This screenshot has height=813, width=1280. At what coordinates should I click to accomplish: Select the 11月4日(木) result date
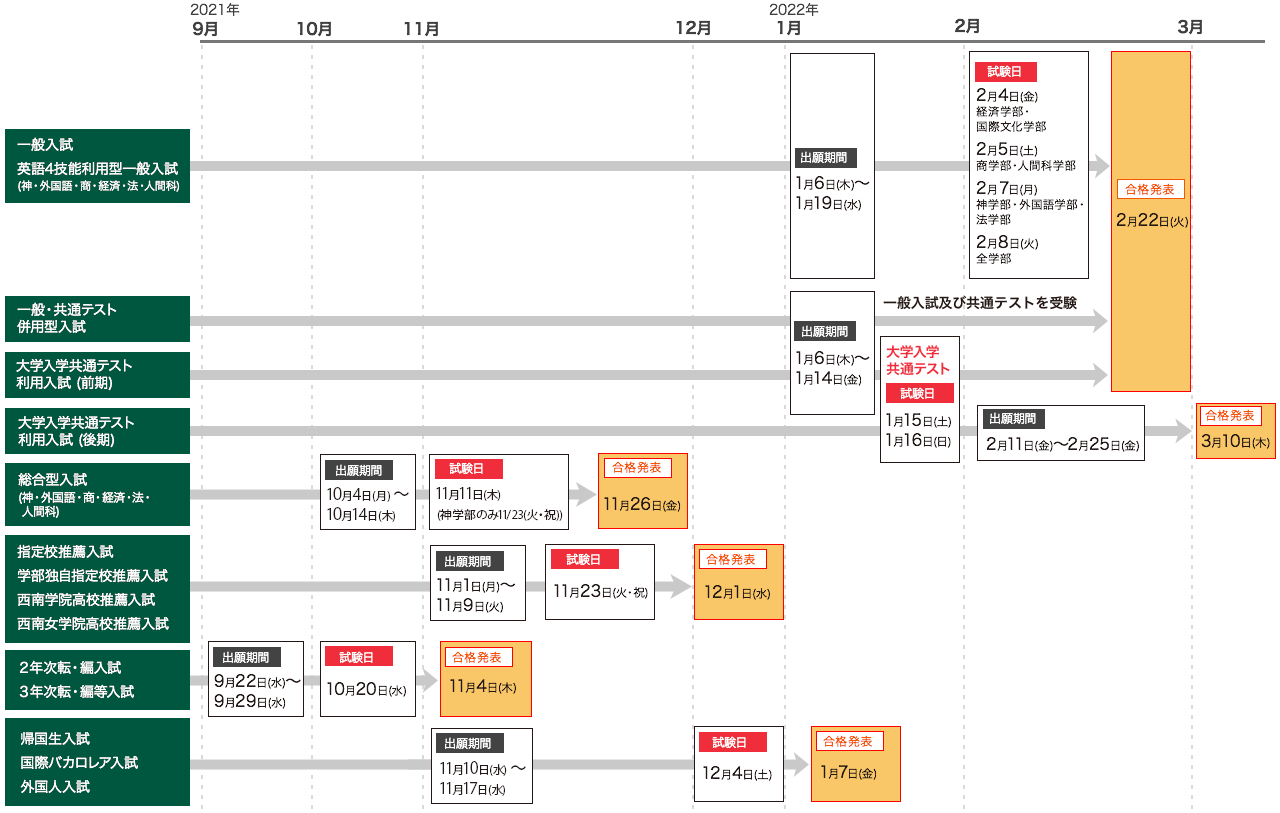(x=483, y=687)
